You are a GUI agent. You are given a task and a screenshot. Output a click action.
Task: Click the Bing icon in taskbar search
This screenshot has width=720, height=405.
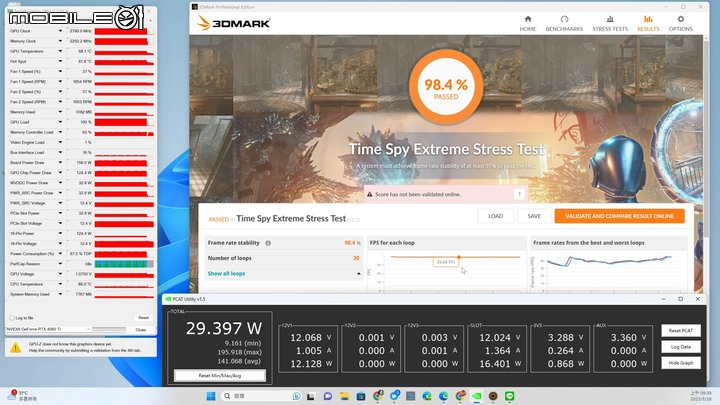tap(296, 396)
